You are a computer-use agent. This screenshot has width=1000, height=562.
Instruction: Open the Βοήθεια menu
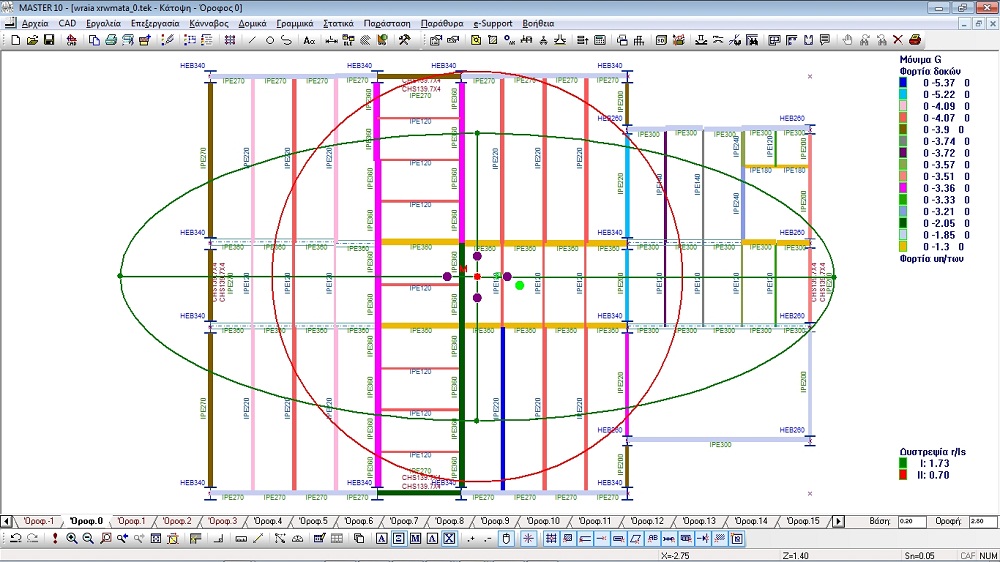click(x=538, y=24)
